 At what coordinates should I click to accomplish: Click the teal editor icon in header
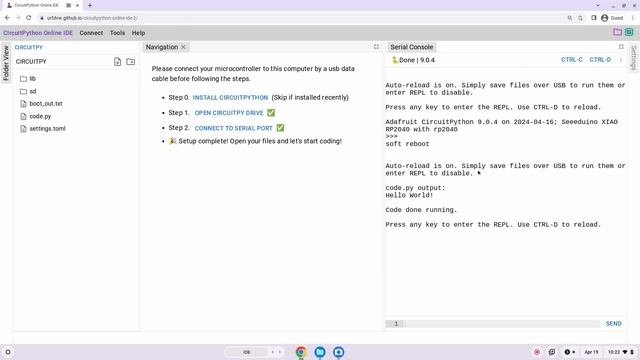(x=629, y=32)
